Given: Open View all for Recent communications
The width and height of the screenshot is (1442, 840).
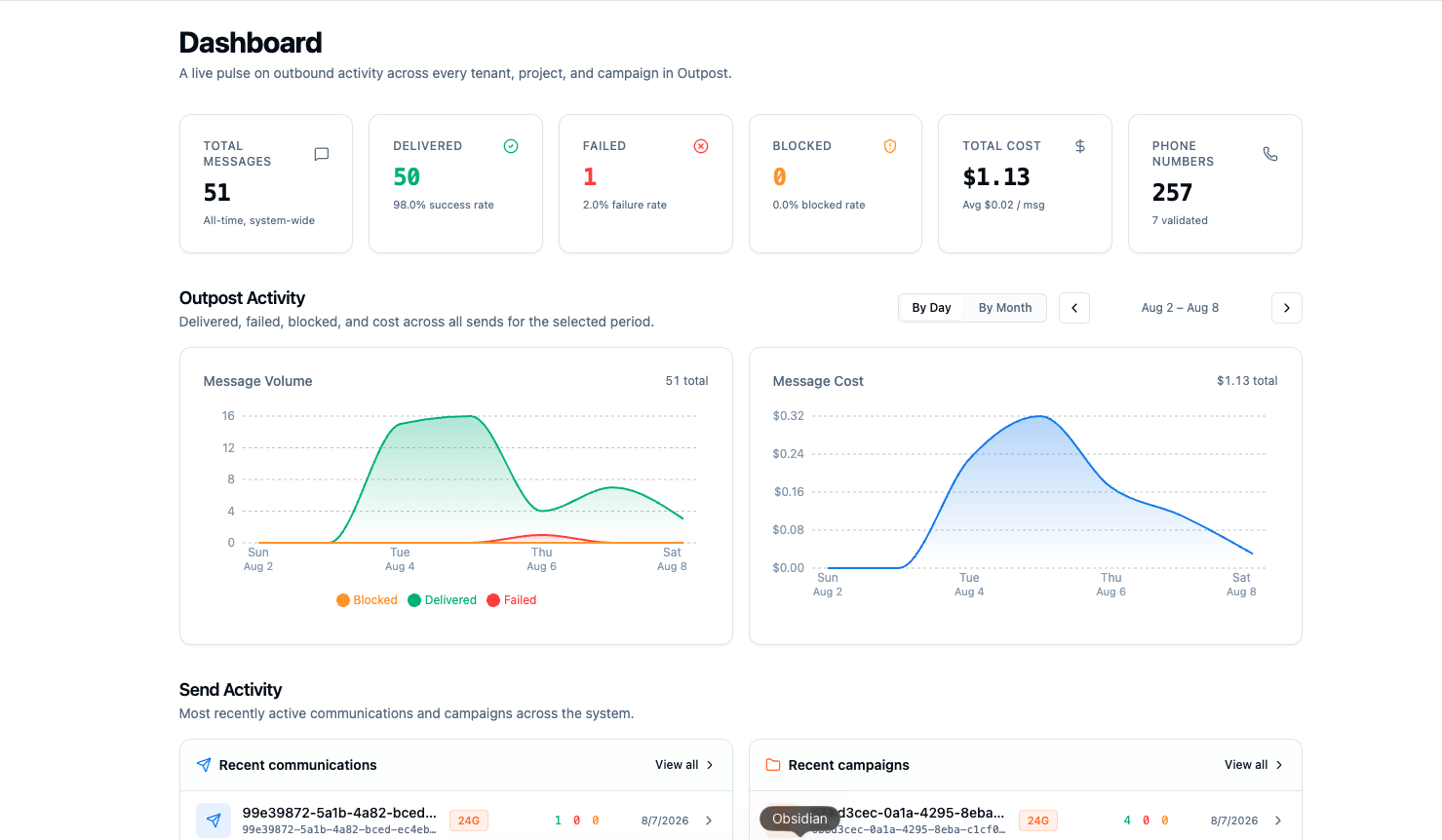Looking at the screenshot, I should (684, 765).
